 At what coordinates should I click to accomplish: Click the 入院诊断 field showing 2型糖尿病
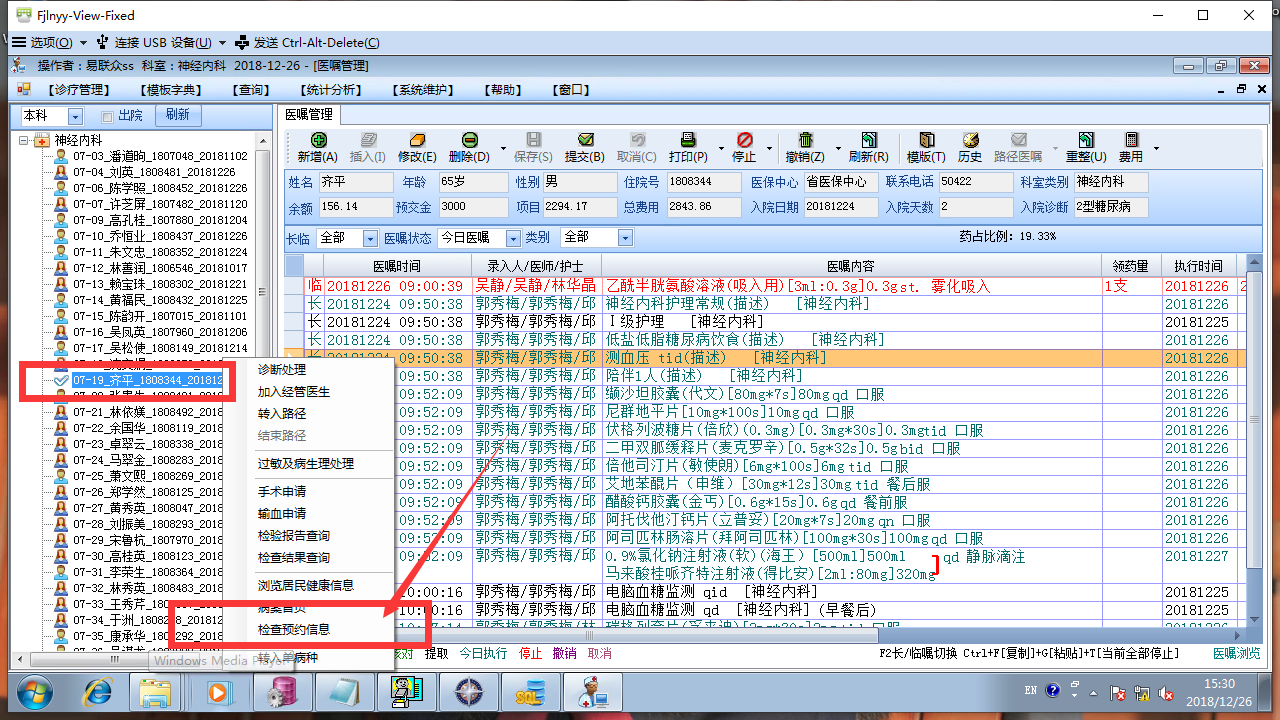1111,208
